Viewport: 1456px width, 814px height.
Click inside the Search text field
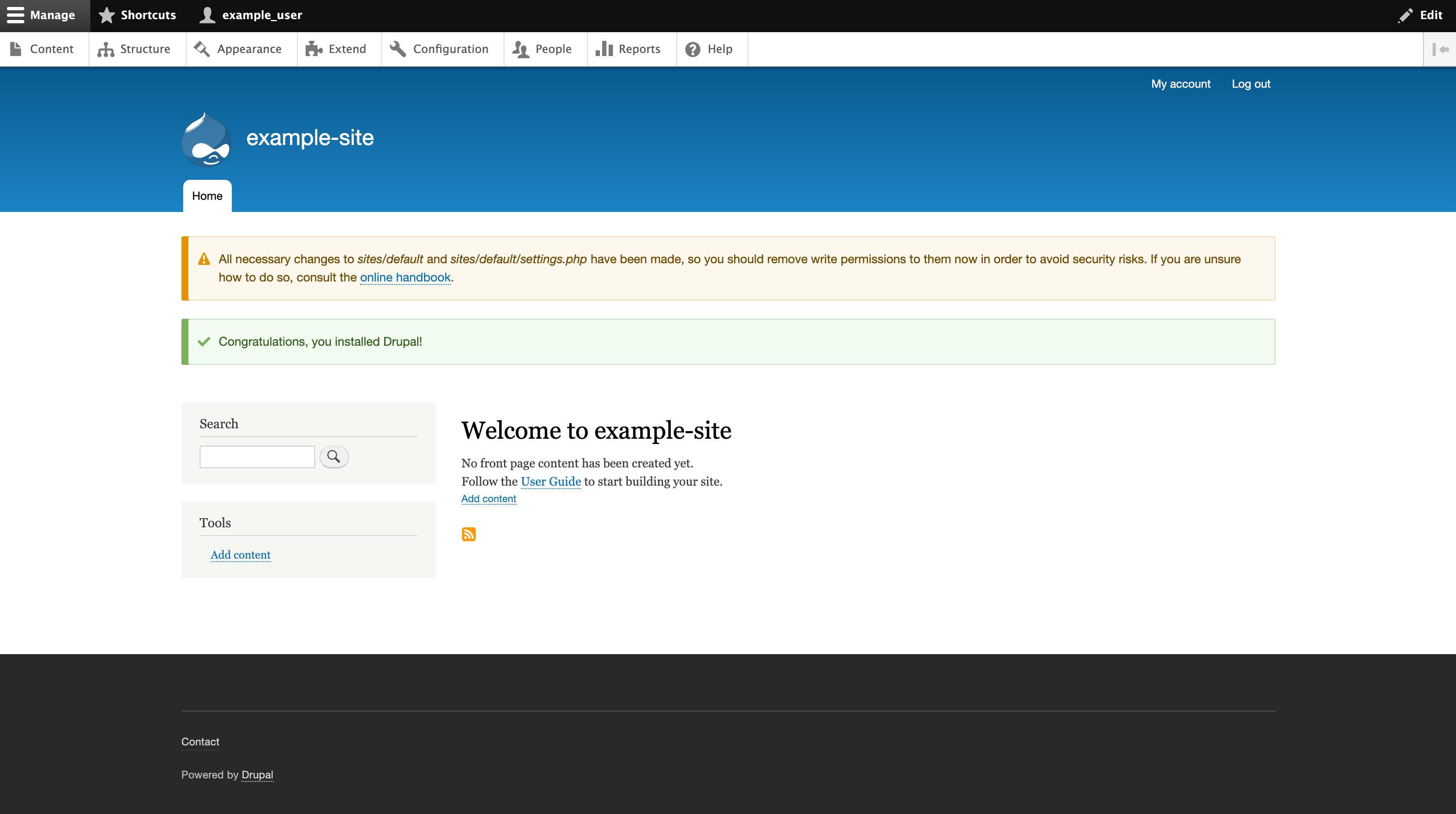[x=256, y=457]
